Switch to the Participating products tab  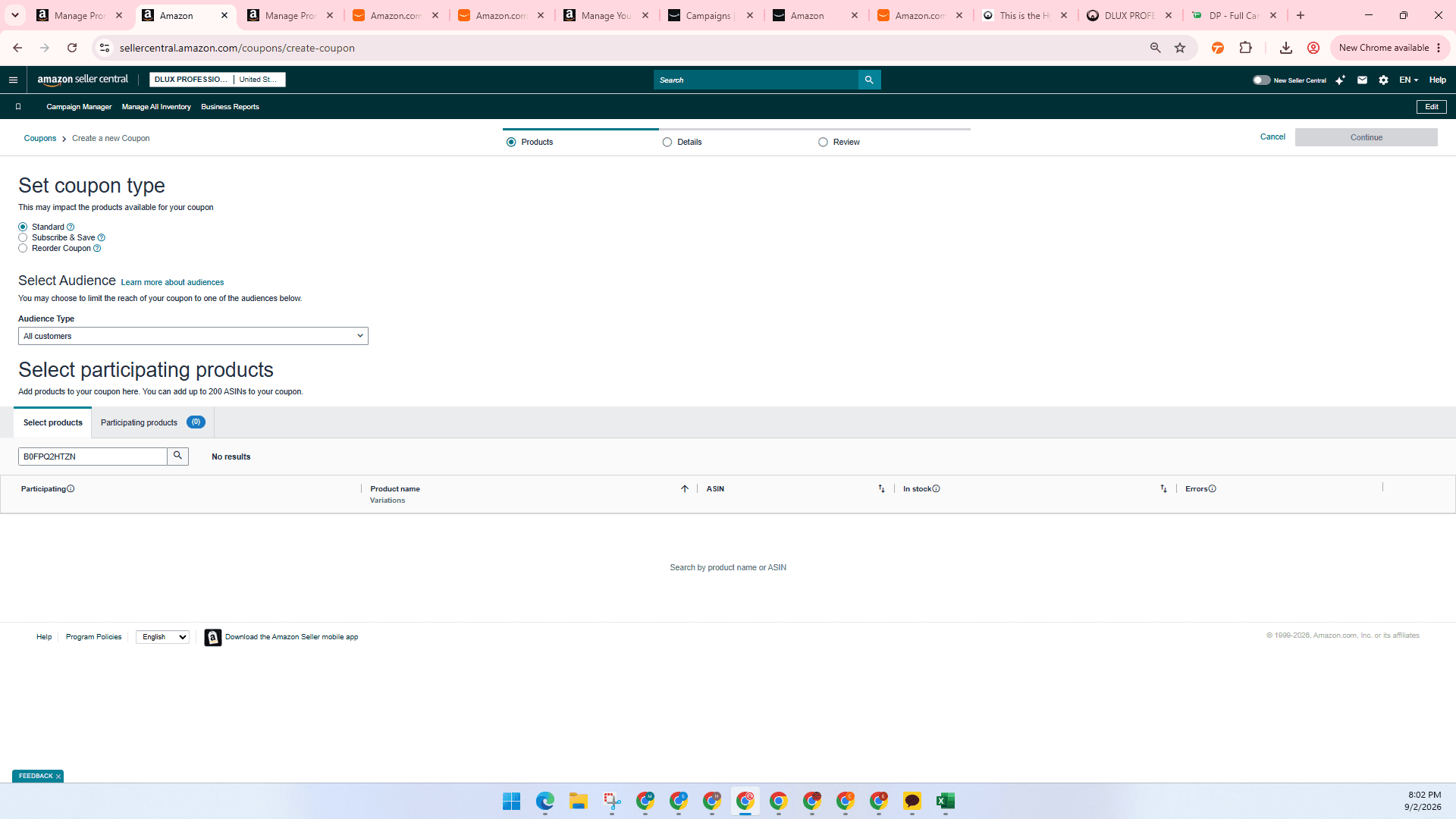(152, 422)
